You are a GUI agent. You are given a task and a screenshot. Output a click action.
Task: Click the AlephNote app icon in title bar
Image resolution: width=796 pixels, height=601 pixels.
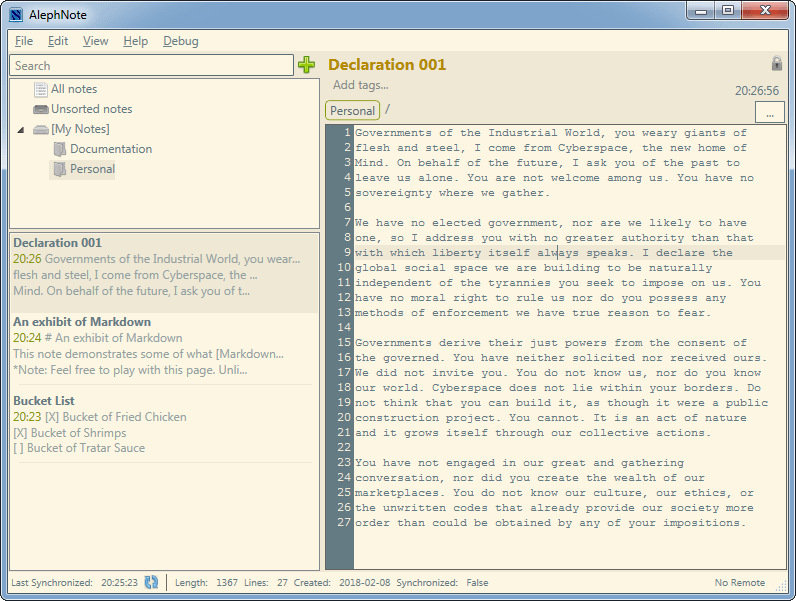point(16,14)
